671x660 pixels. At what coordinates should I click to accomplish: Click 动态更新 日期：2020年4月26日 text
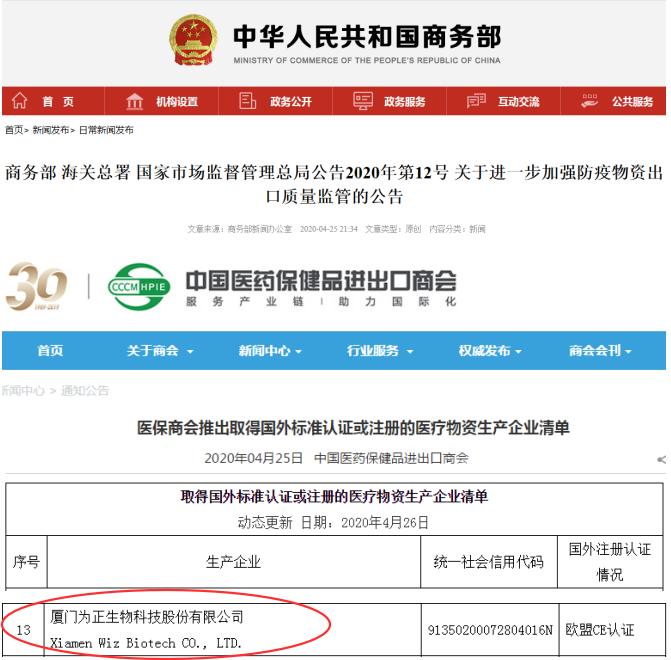point(333,523)
